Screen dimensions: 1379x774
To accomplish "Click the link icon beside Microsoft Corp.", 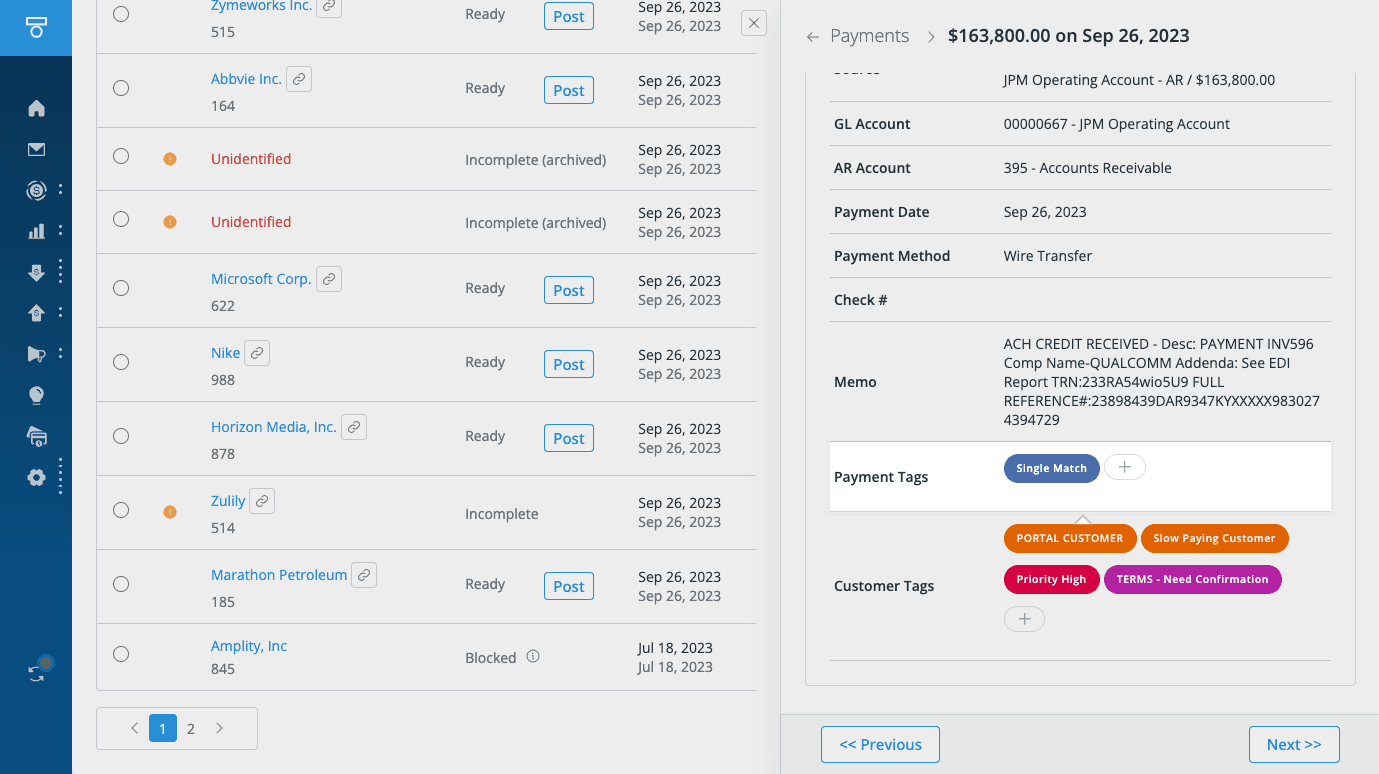I will click(329, 279).
